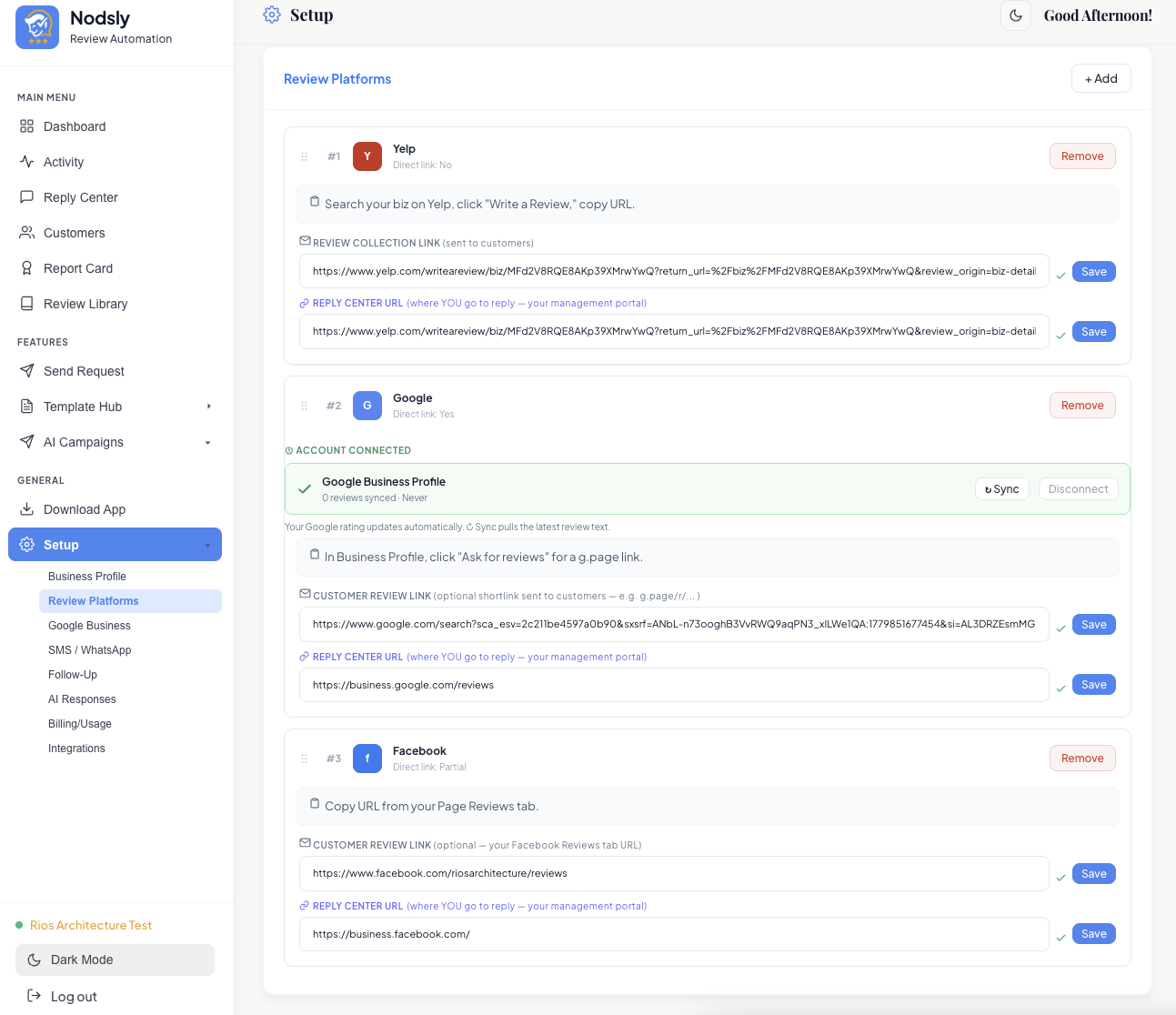Image resolution: width=1176 pixels, height=1015 pixels.
Task: Save the Yelp reply center URL
Action: (x=1093, y=332)
